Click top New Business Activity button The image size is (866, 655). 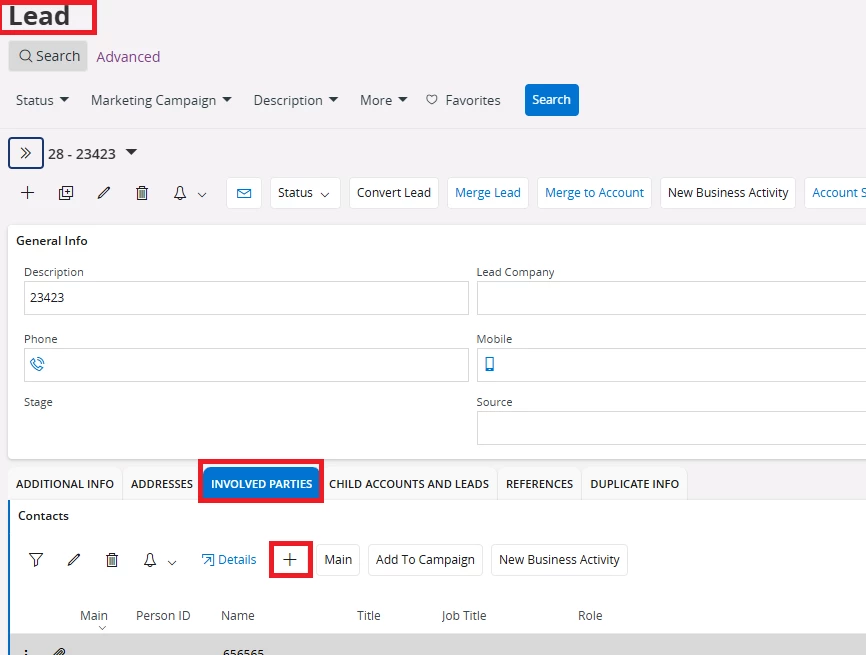pyautogui.click(x=728, y=193)
